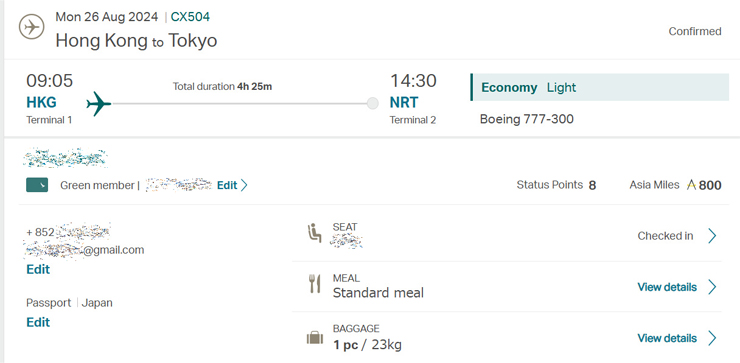
Task: Expand the chevron next to membership Edit
Action: tap(244, 186)
